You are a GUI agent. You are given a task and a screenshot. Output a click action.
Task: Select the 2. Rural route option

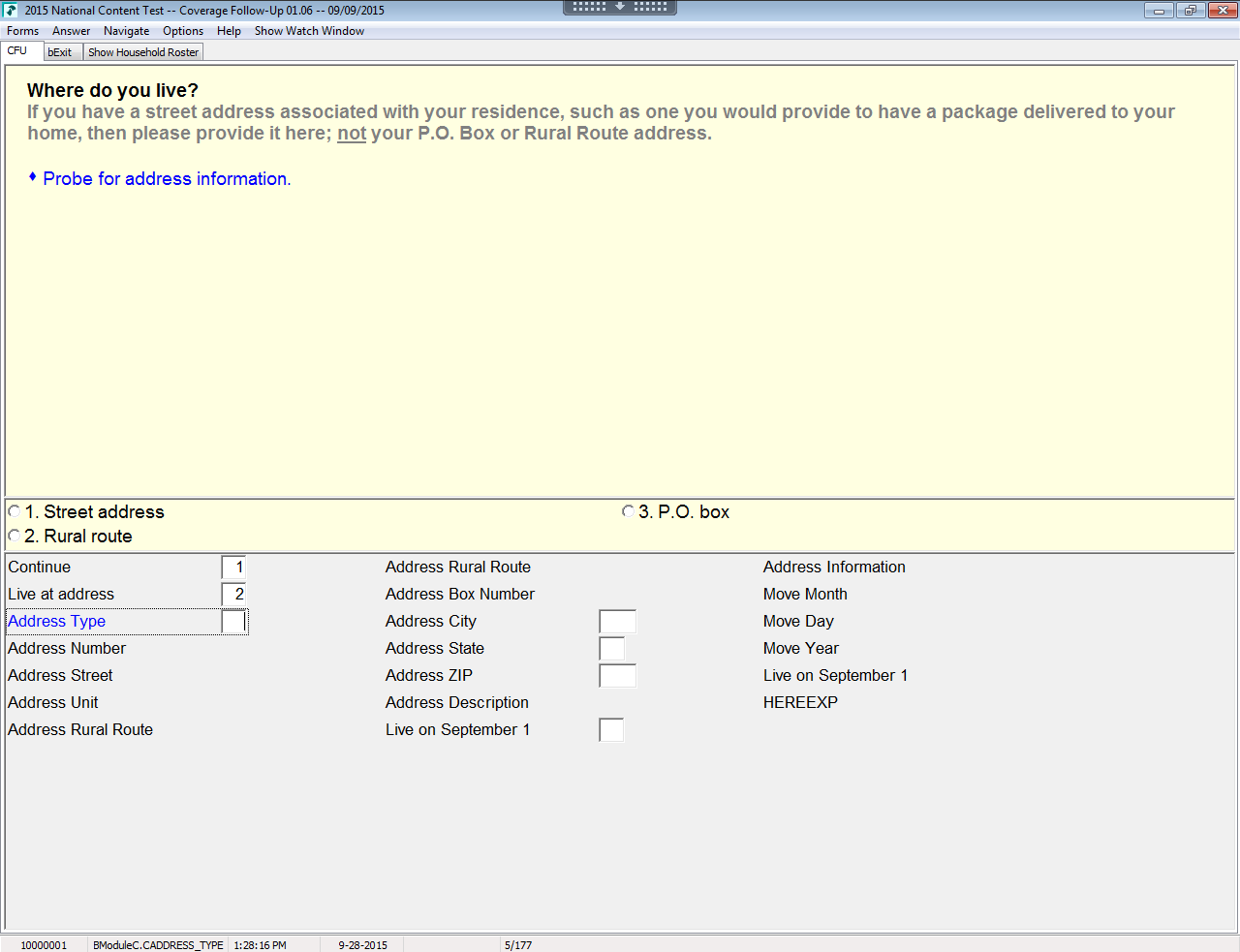click(14, 536)
